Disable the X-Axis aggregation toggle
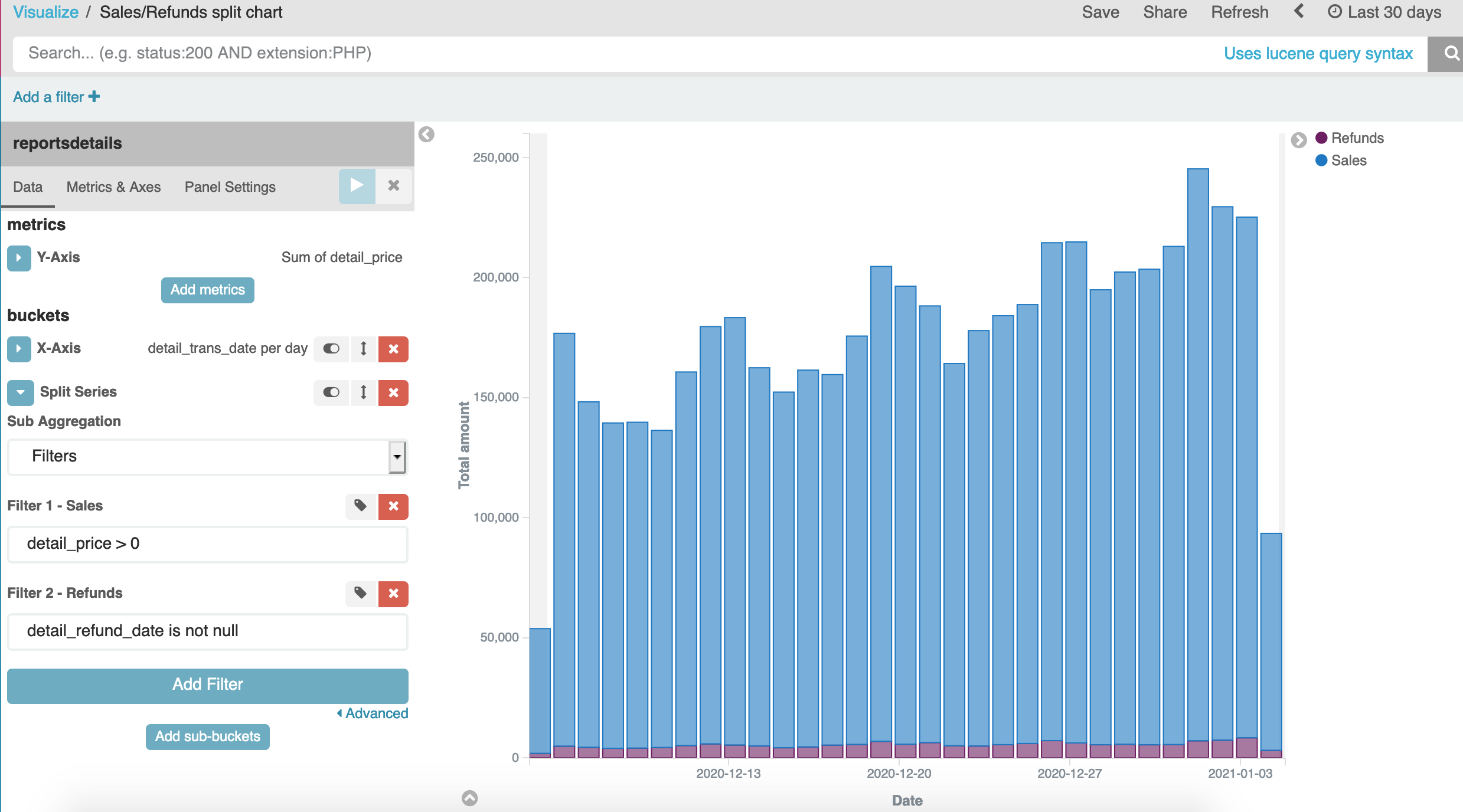1463x812 pixels. 331,349
